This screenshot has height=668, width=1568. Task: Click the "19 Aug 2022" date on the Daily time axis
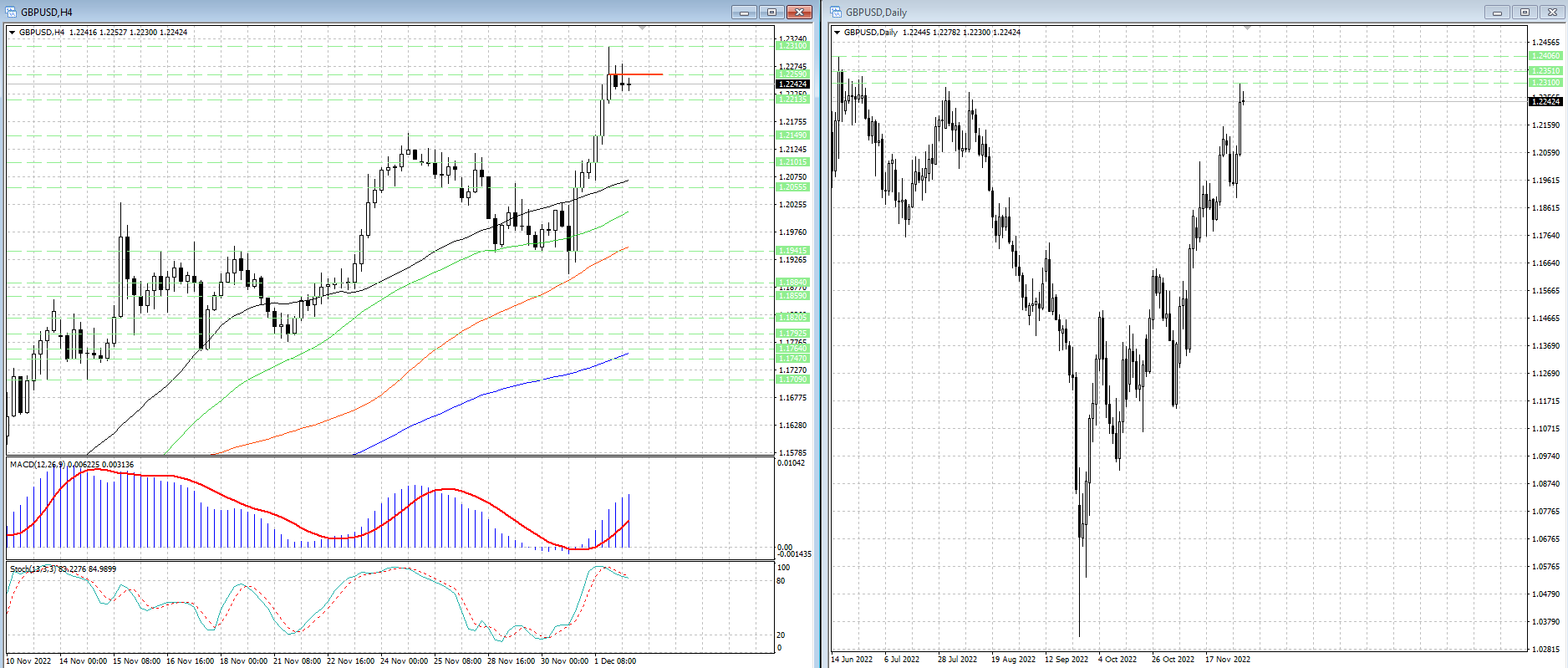point(1013,660)
